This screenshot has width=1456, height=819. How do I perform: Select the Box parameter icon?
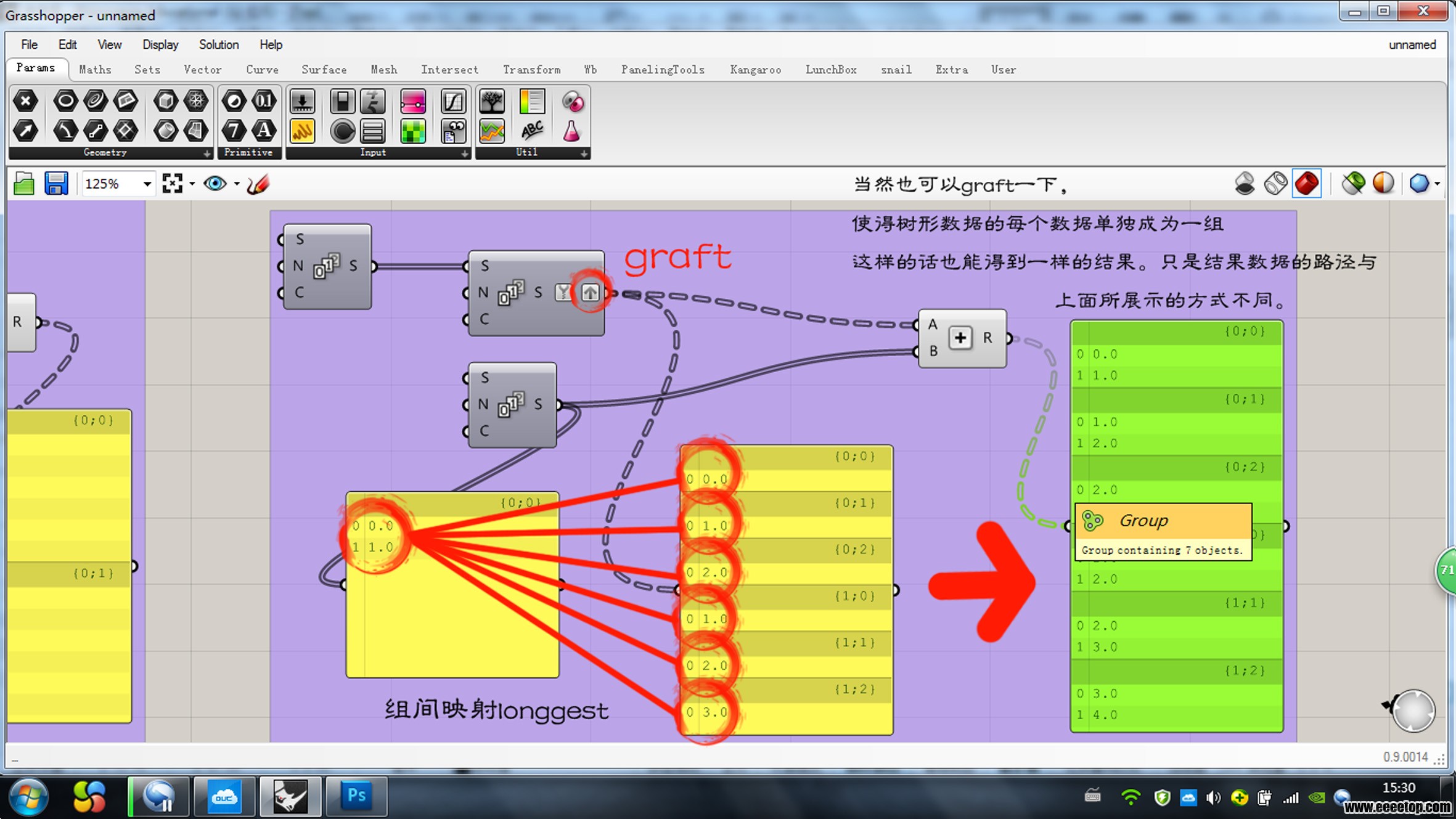click(165, 100)
